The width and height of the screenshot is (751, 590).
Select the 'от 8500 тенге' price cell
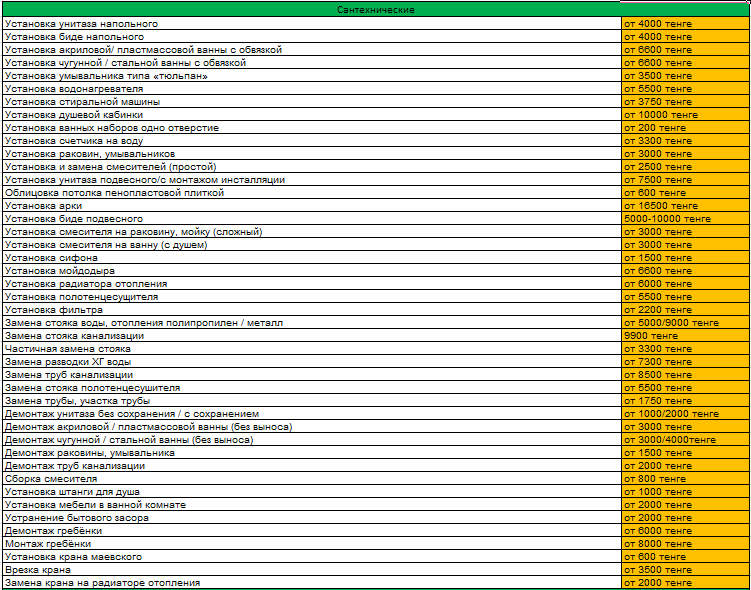pos(685,374)
